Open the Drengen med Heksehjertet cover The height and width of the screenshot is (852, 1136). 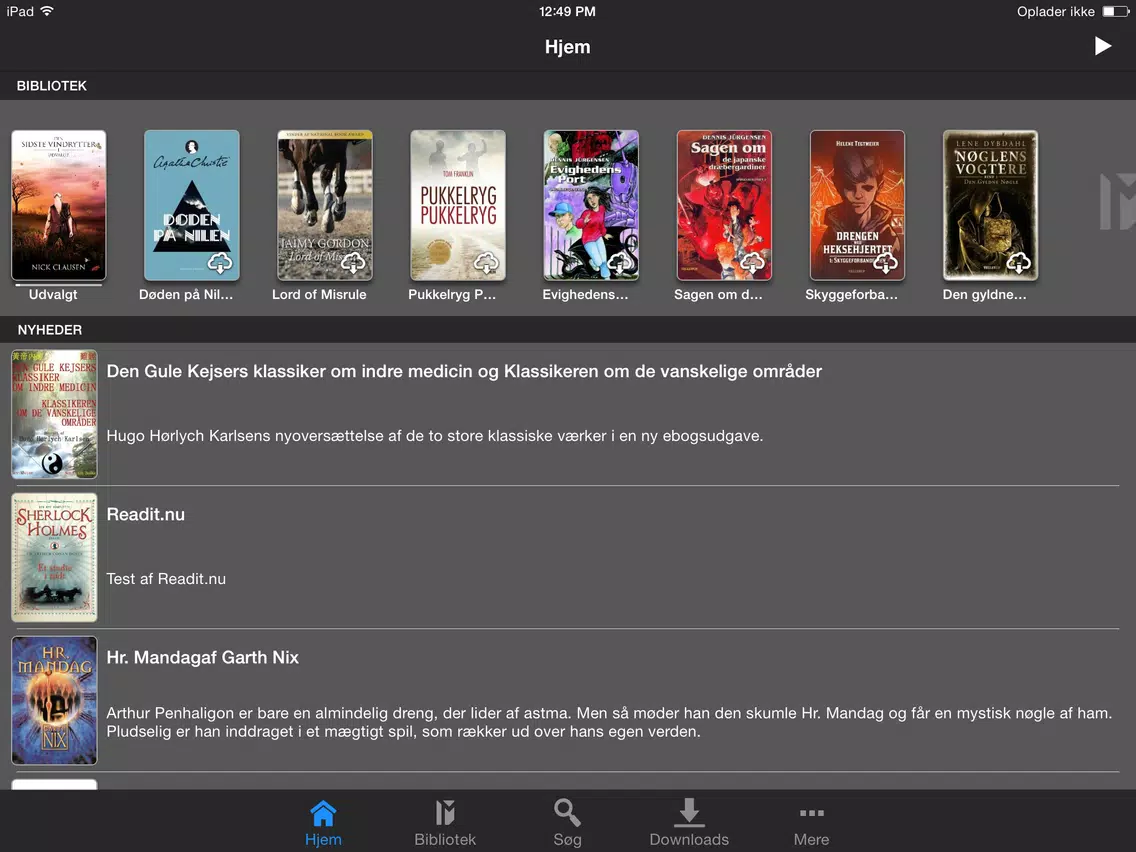(857, 205)
